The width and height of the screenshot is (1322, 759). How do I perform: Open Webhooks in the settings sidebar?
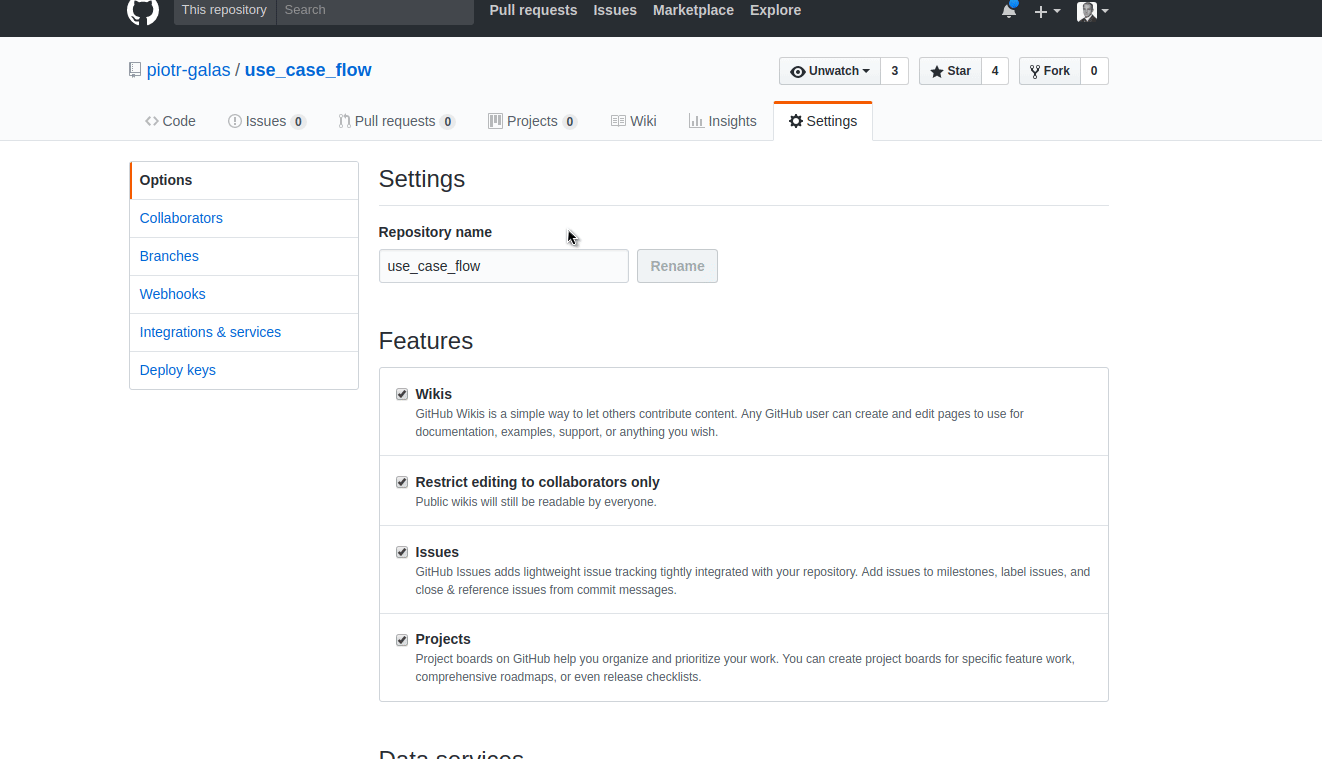pyautogui.click(x=244, y=294)
